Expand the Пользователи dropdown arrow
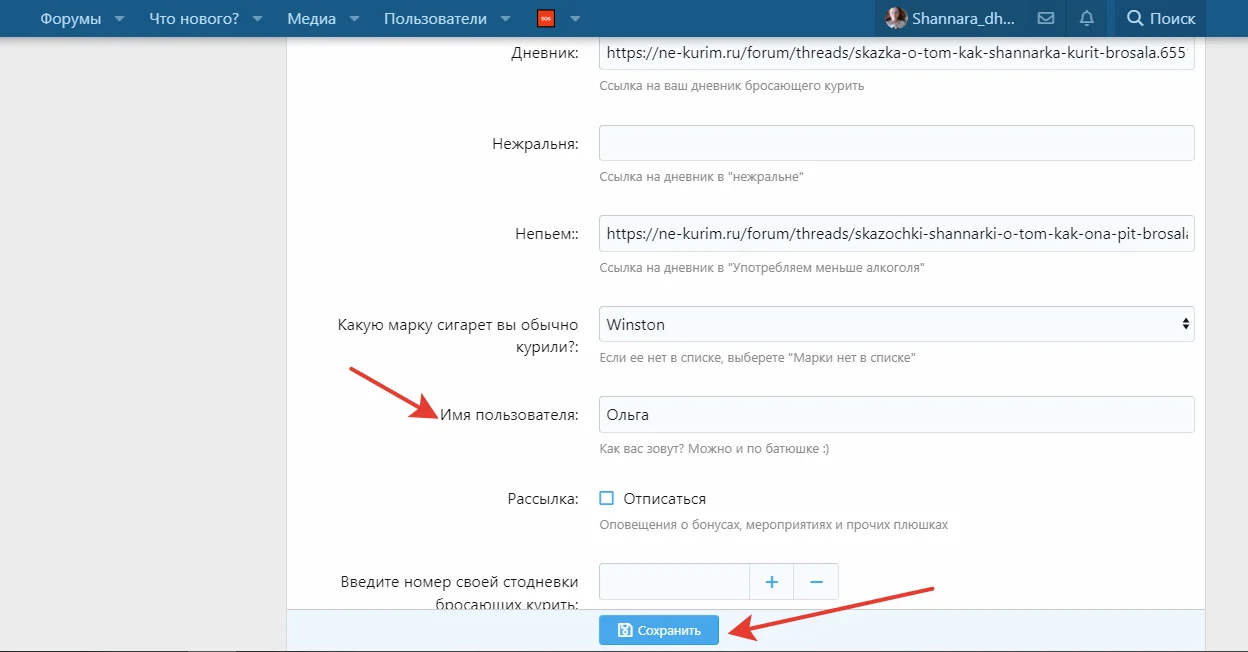 (x=505, y=19)
